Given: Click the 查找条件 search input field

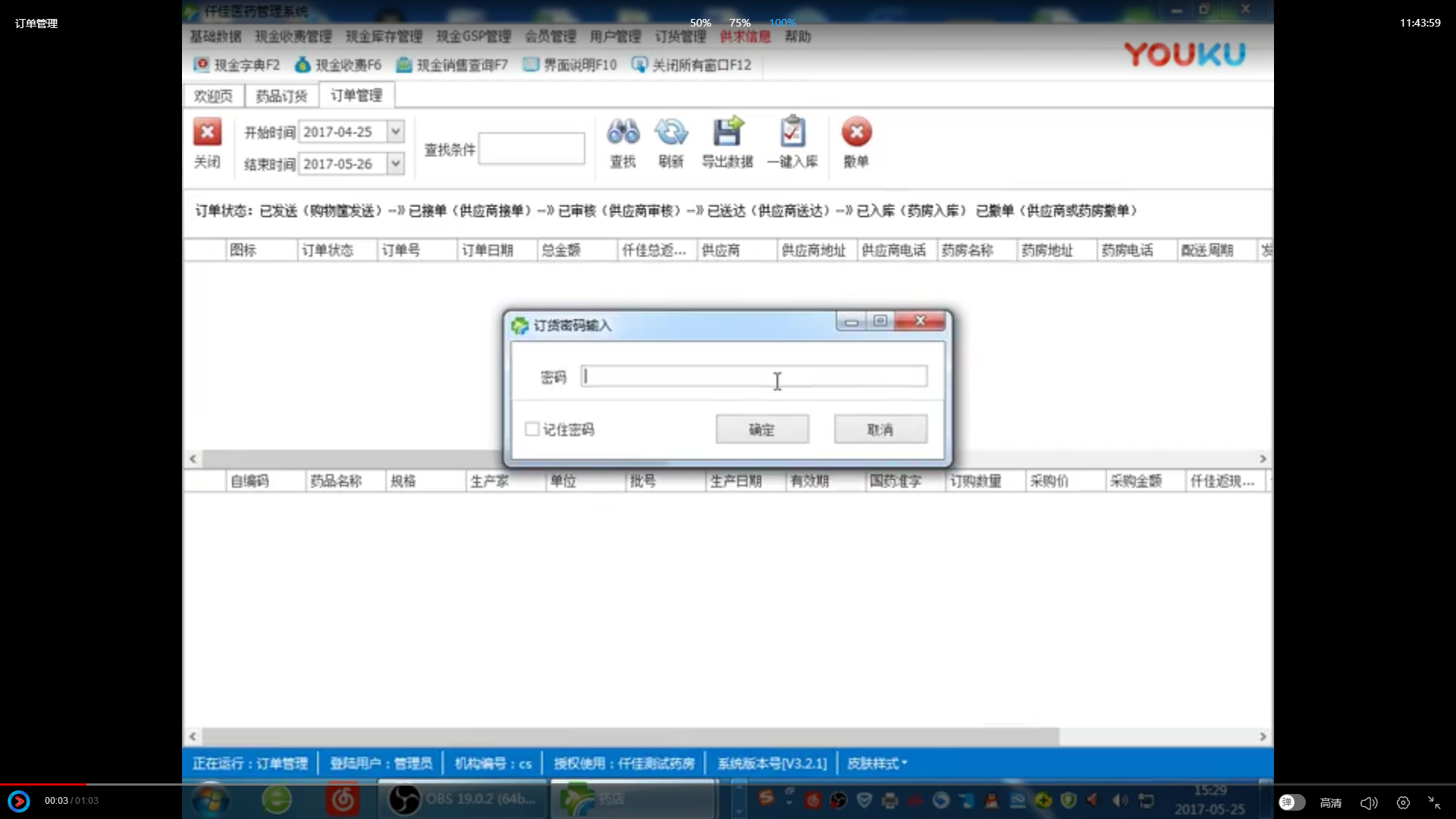Looking at the screenshot, I should (x=532, y=148).
